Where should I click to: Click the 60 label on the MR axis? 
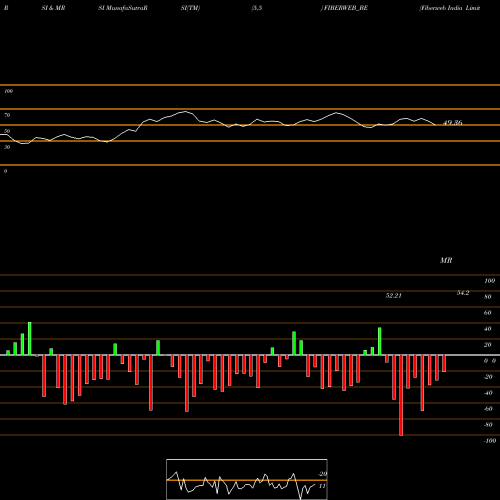click(x=488, y=313)
